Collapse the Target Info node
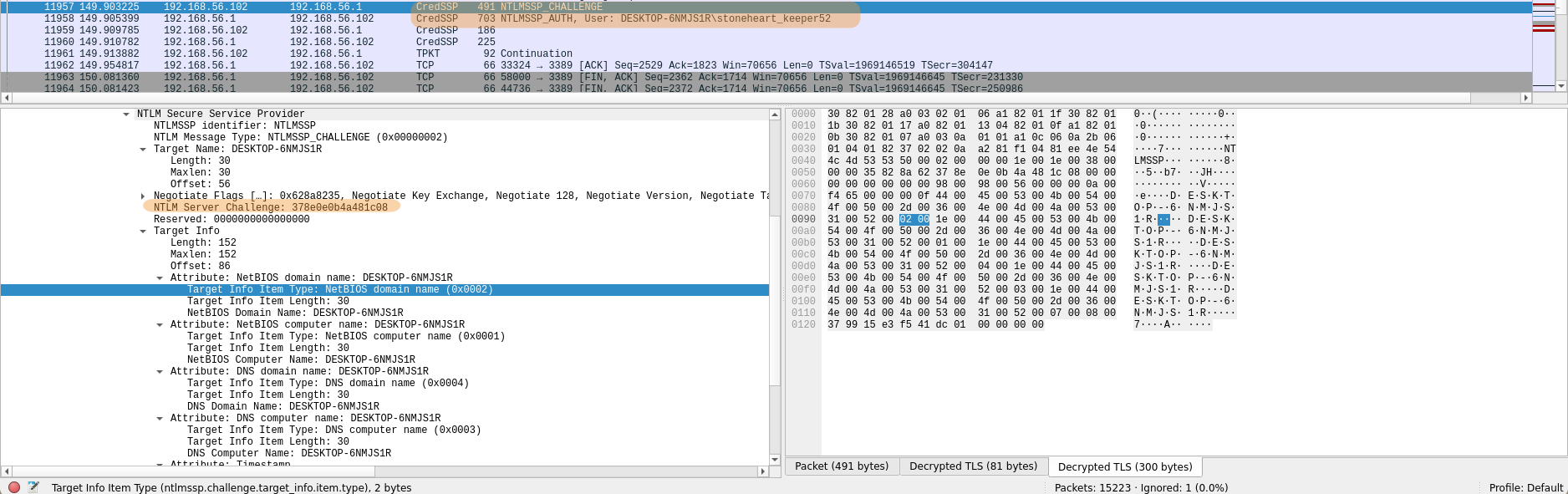1568x494 pixels. point(143,232)
